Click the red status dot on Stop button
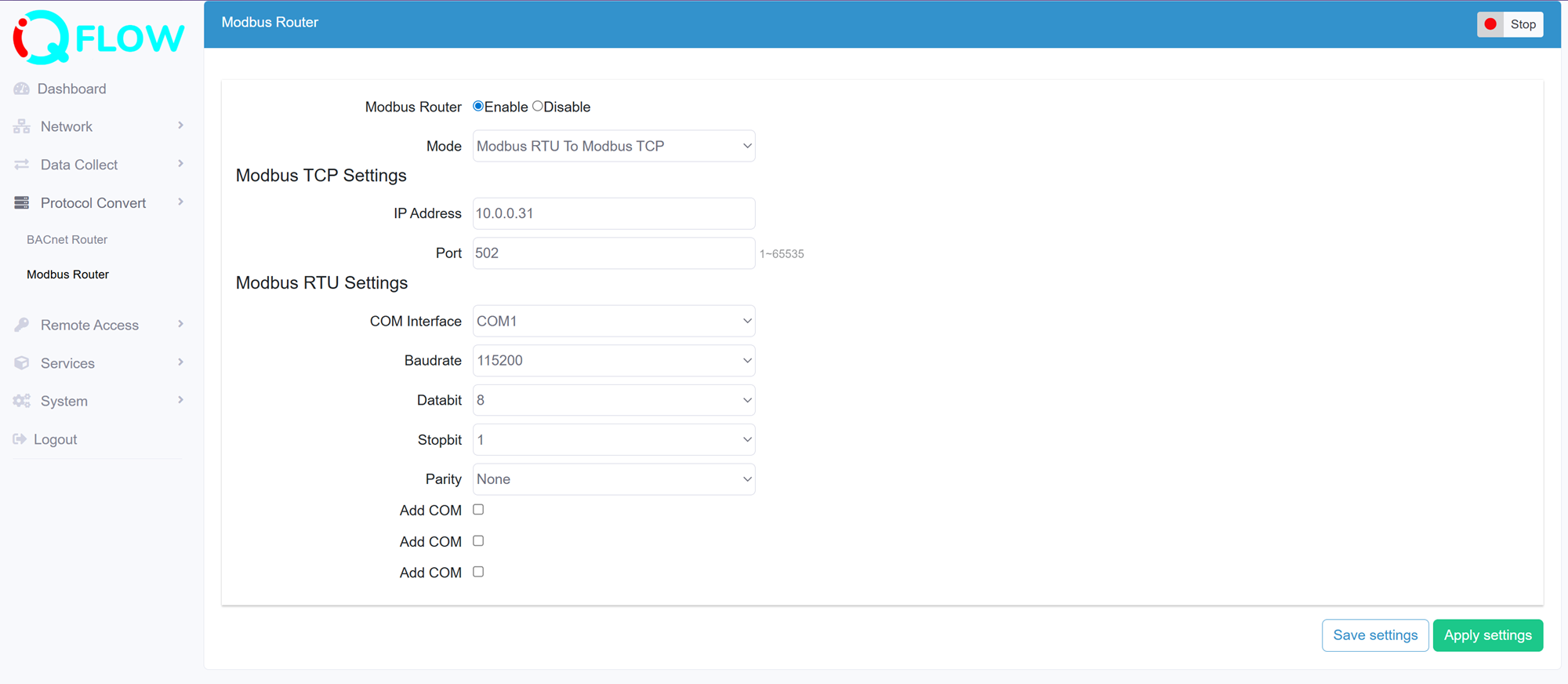 (x=1490, y=24)
